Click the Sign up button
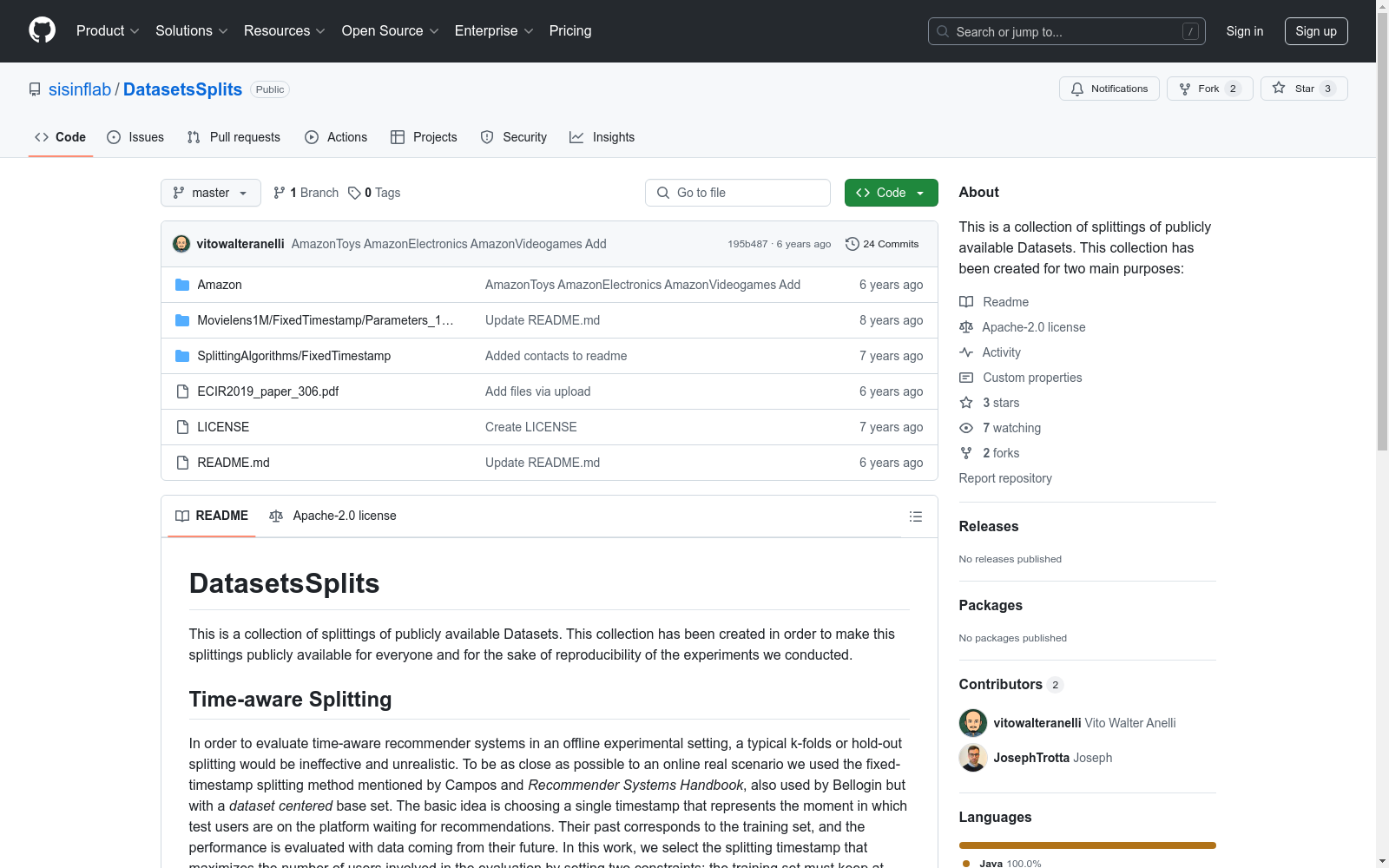This screenshot has width=1389, height=868. pos(1316,31)
